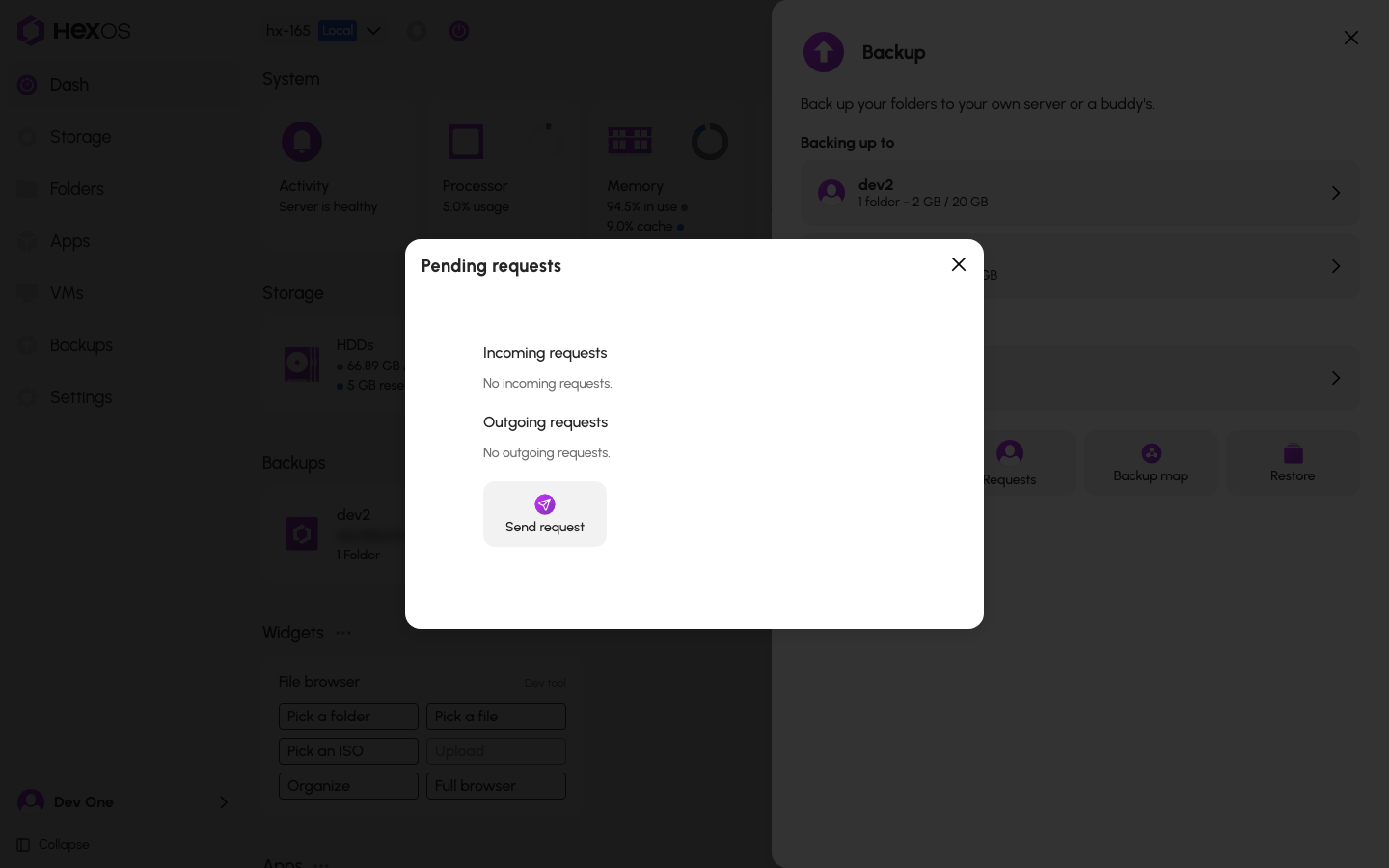The image size is (1389, 868).
Task: Expand second backup row chevron
Action: (1336, 266)
